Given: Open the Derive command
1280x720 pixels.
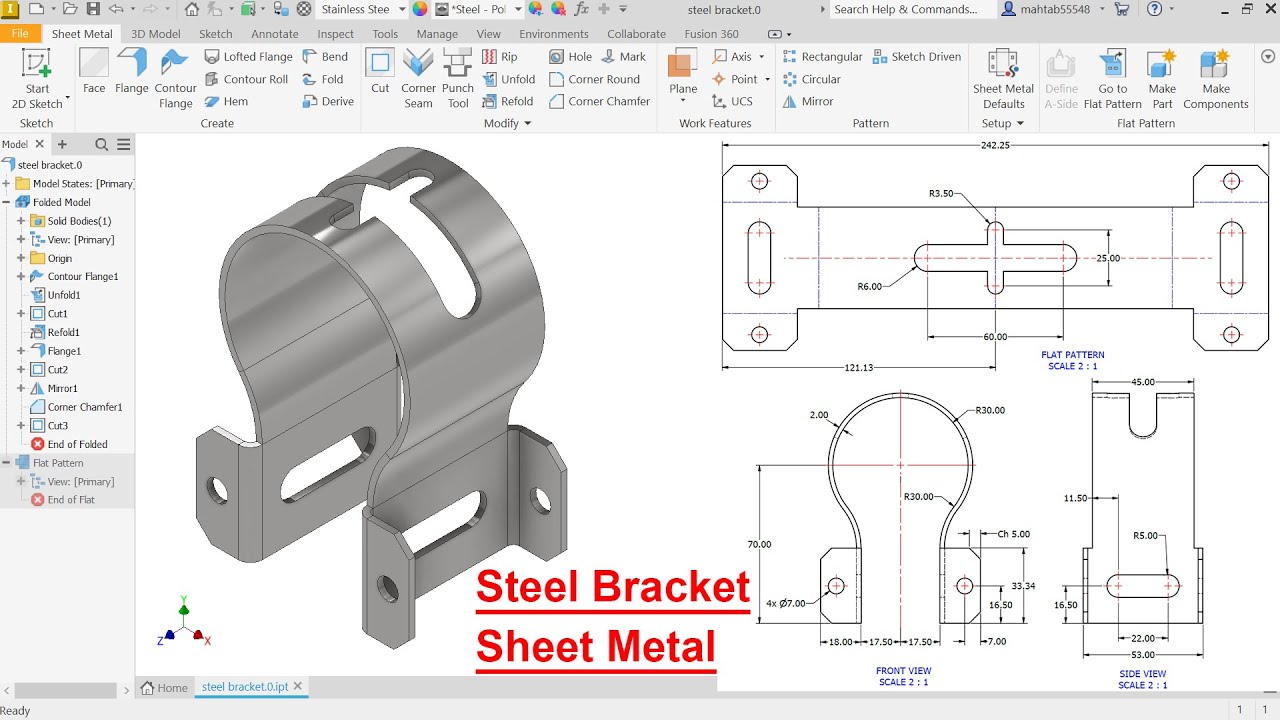Looking at the screenshot, I should (328, 101).
